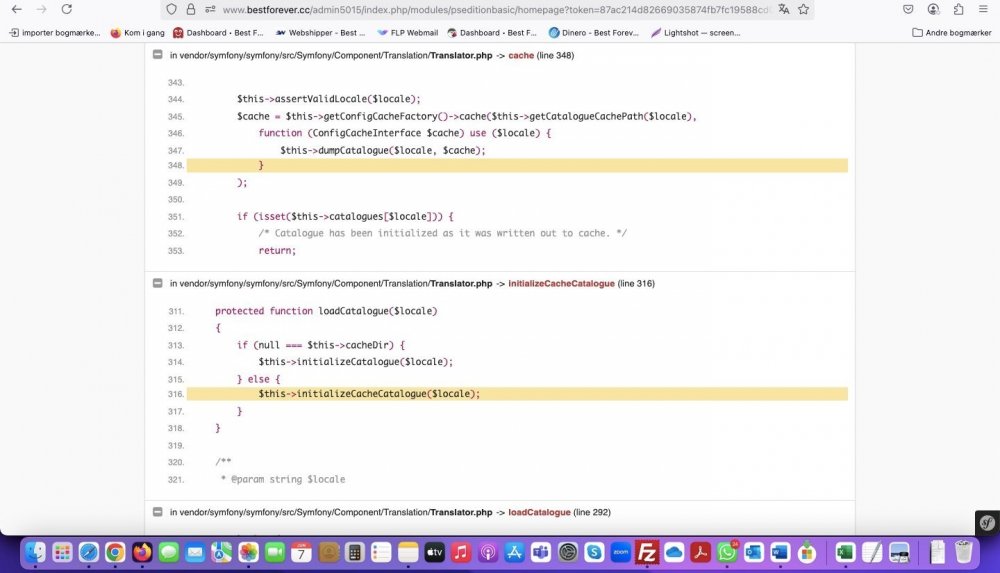Screen dimensions: 1000x573
Task: Open the extensions puzzle icon
Action: 959,10
